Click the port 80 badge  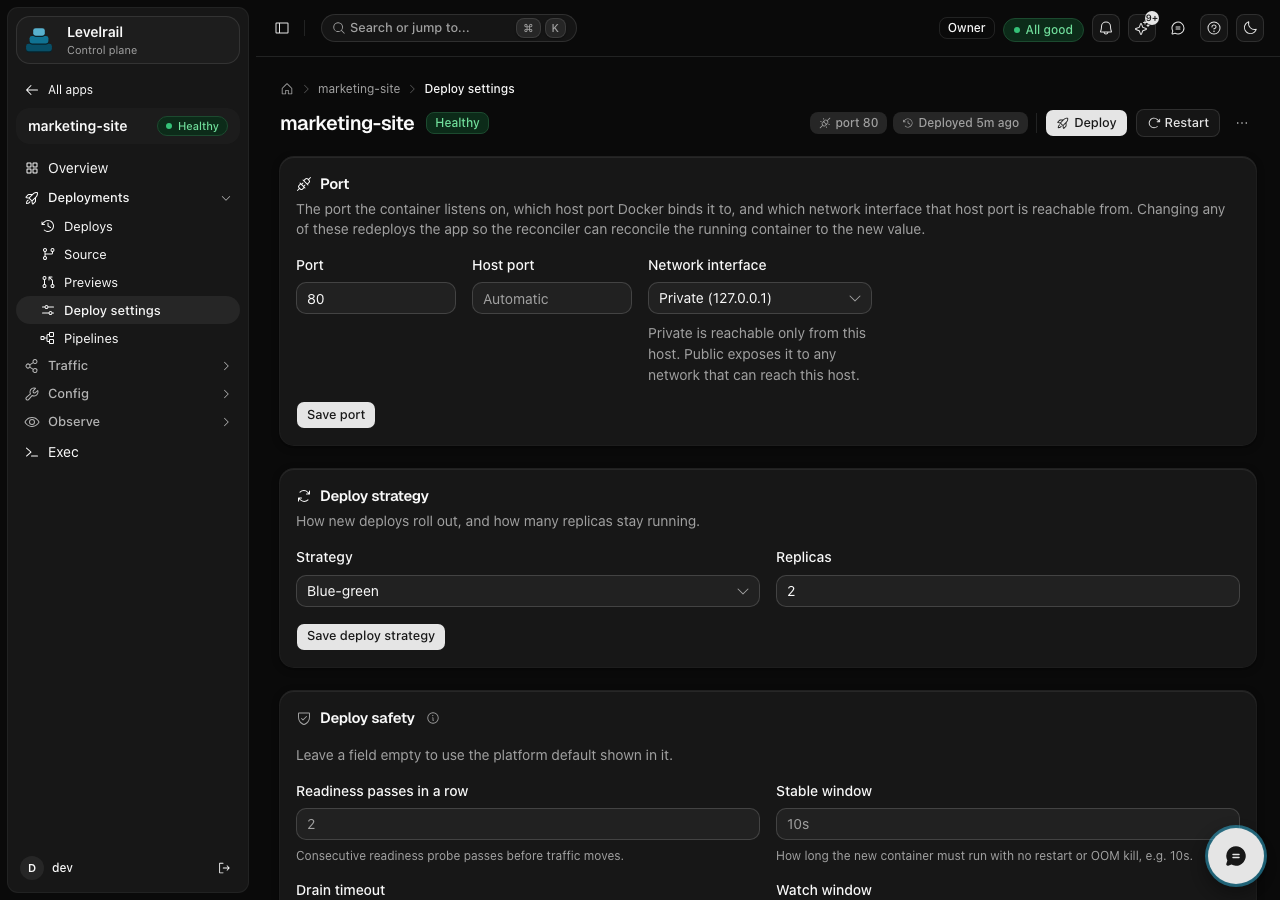[849, 123]
